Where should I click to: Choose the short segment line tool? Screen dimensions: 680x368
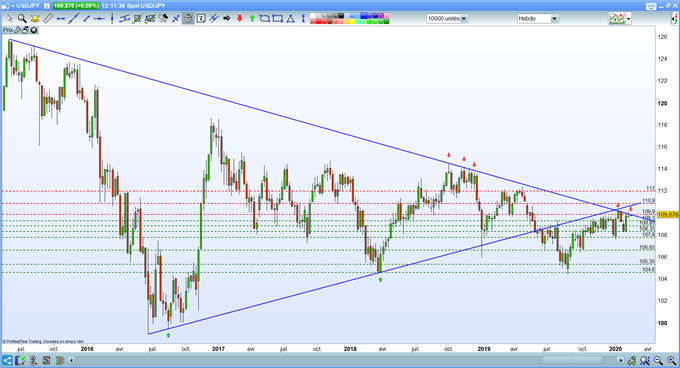pos(86,19)
